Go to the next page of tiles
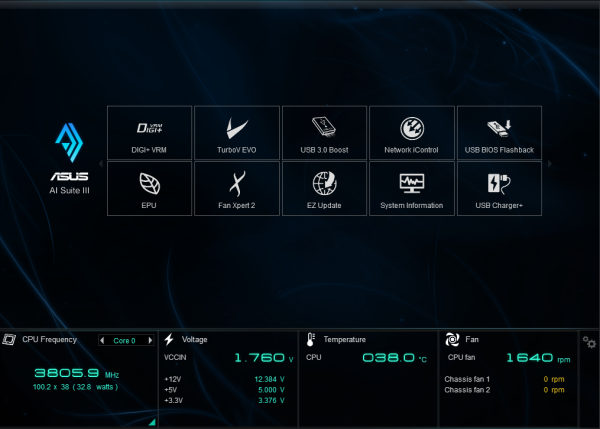This screenshot has width=600, height=429. (550, 163)
